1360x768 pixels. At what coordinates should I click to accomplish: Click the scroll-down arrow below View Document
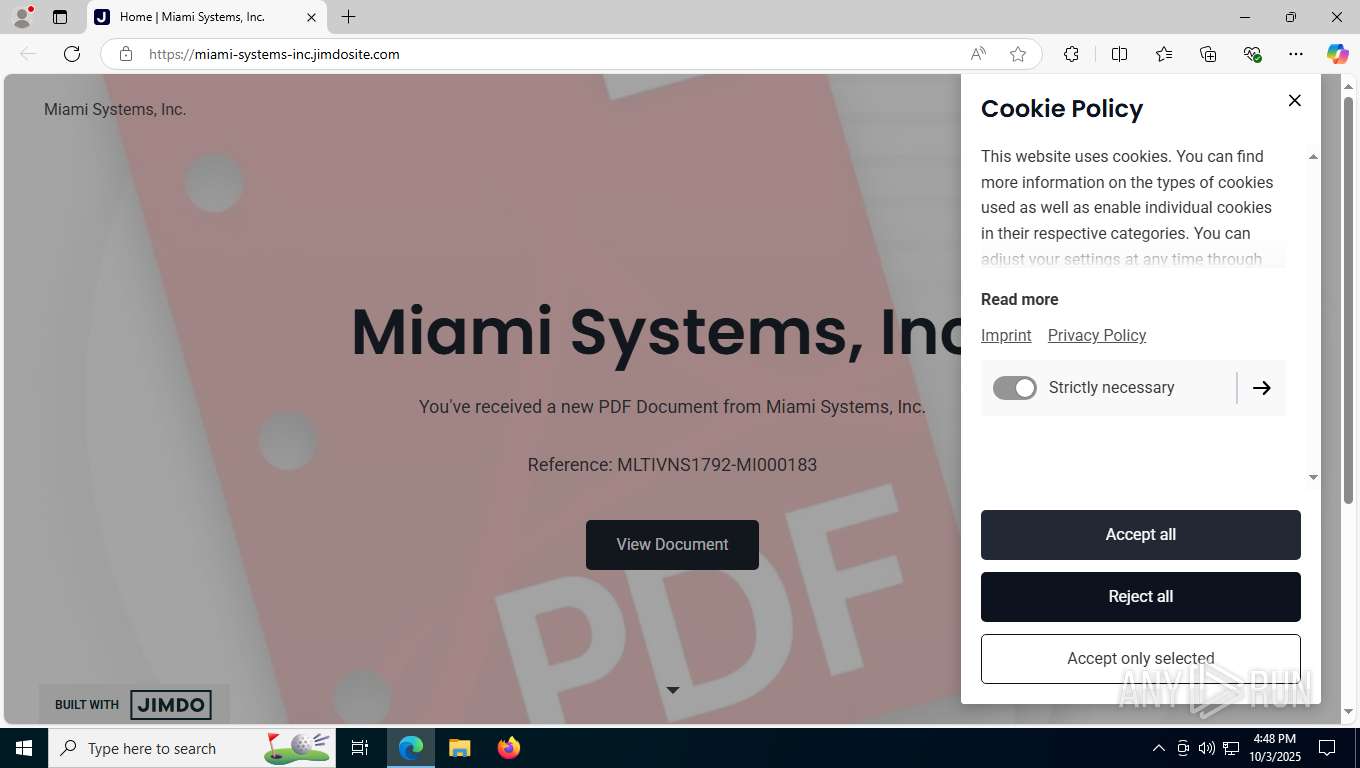[672, 690]
